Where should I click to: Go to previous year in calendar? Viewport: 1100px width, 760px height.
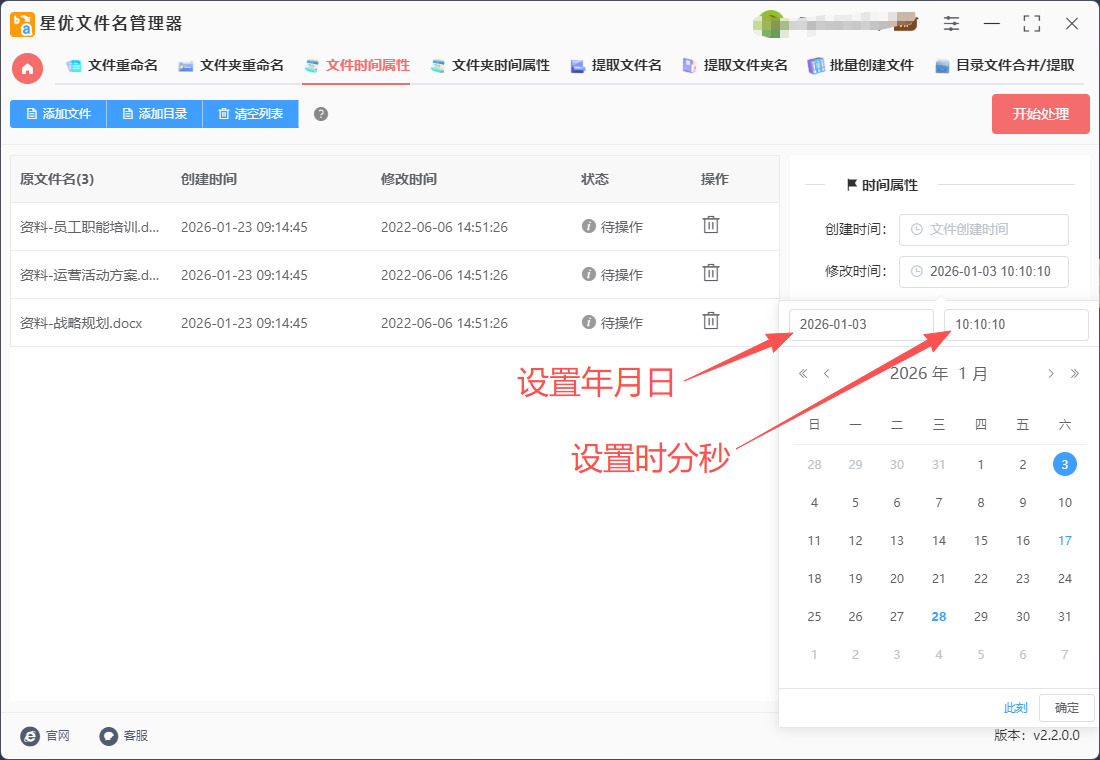point(803,374)
